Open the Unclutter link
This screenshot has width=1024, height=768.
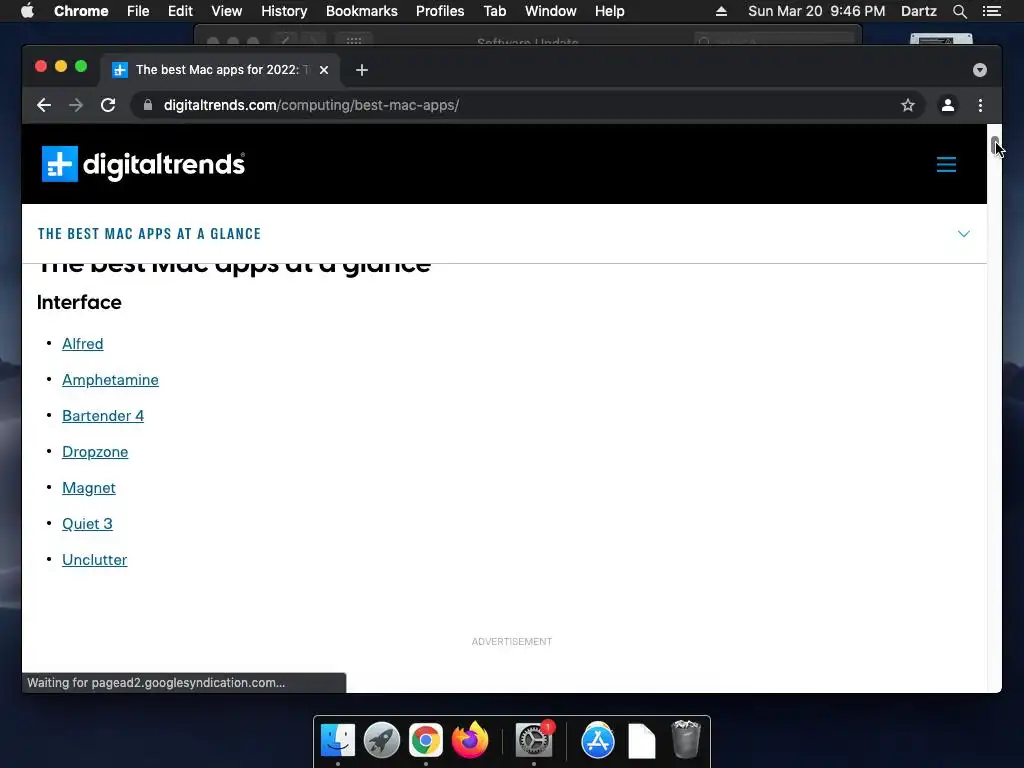pyautogui.click(x=95, y=559)
